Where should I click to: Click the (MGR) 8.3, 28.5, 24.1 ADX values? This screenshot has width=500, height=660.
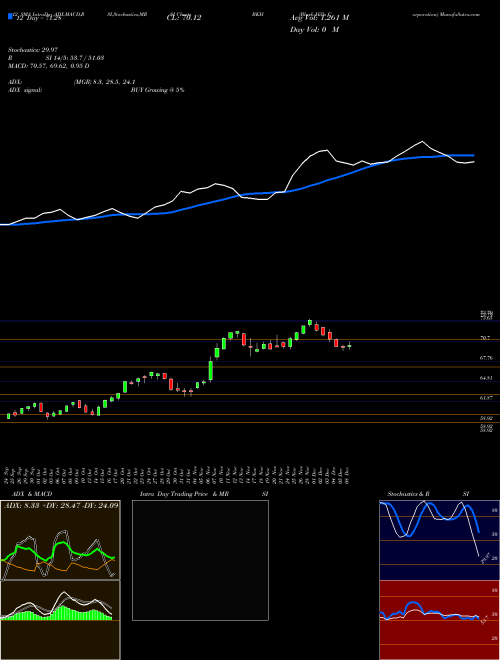[x=104, y=82]
